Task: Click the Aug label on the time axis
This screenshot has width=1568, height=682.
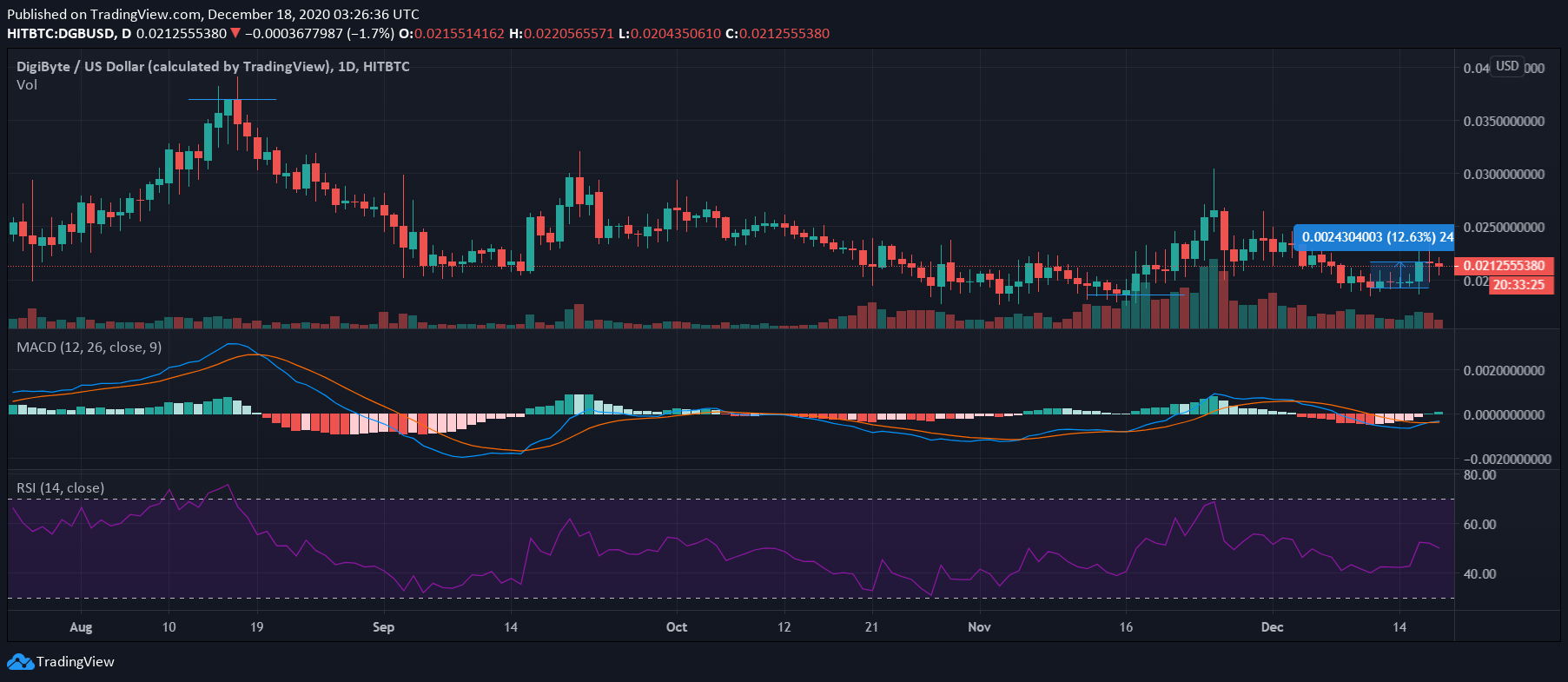Action: click(x=81, y=626)
